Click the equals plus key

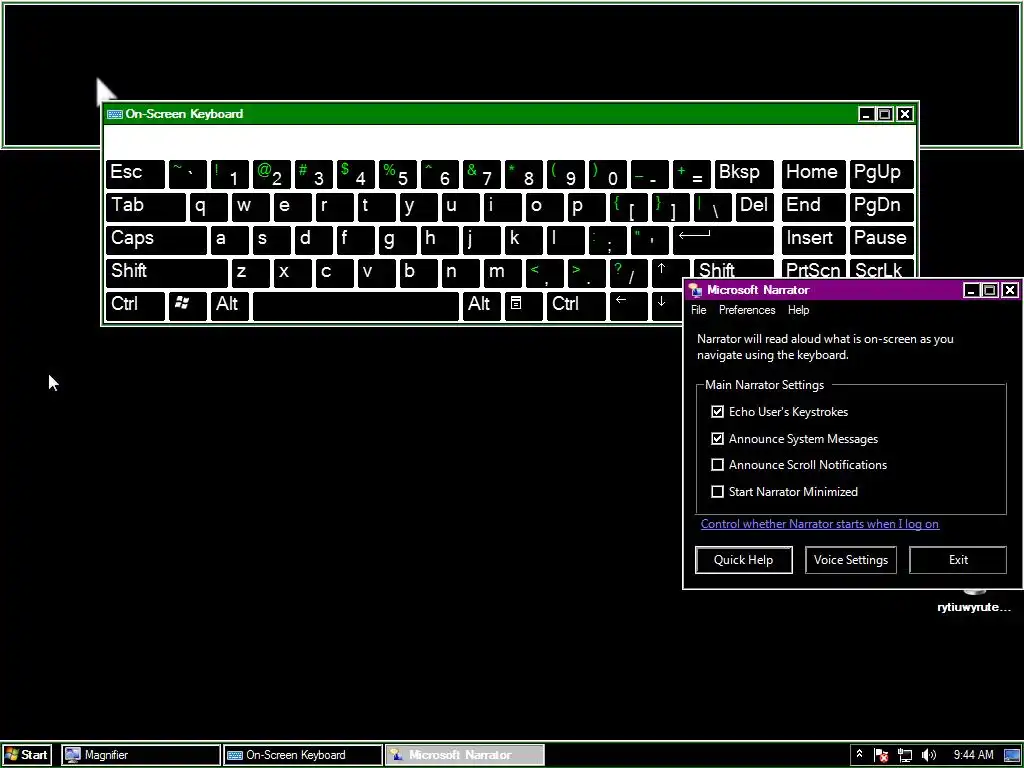point(692,174)
